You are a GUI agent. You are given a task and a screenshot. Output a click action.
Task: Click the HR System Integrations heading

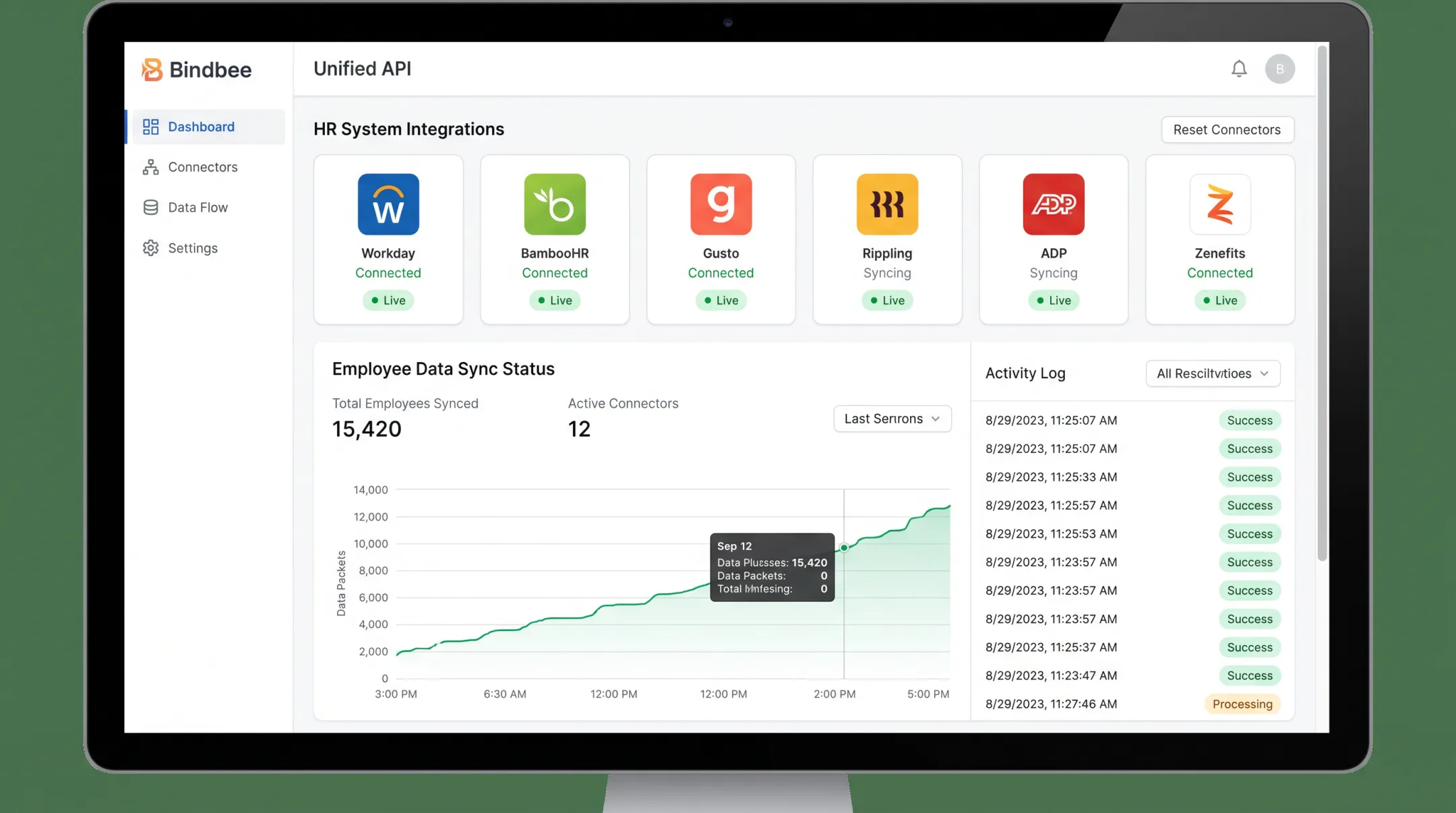click(x=408, y=129)
